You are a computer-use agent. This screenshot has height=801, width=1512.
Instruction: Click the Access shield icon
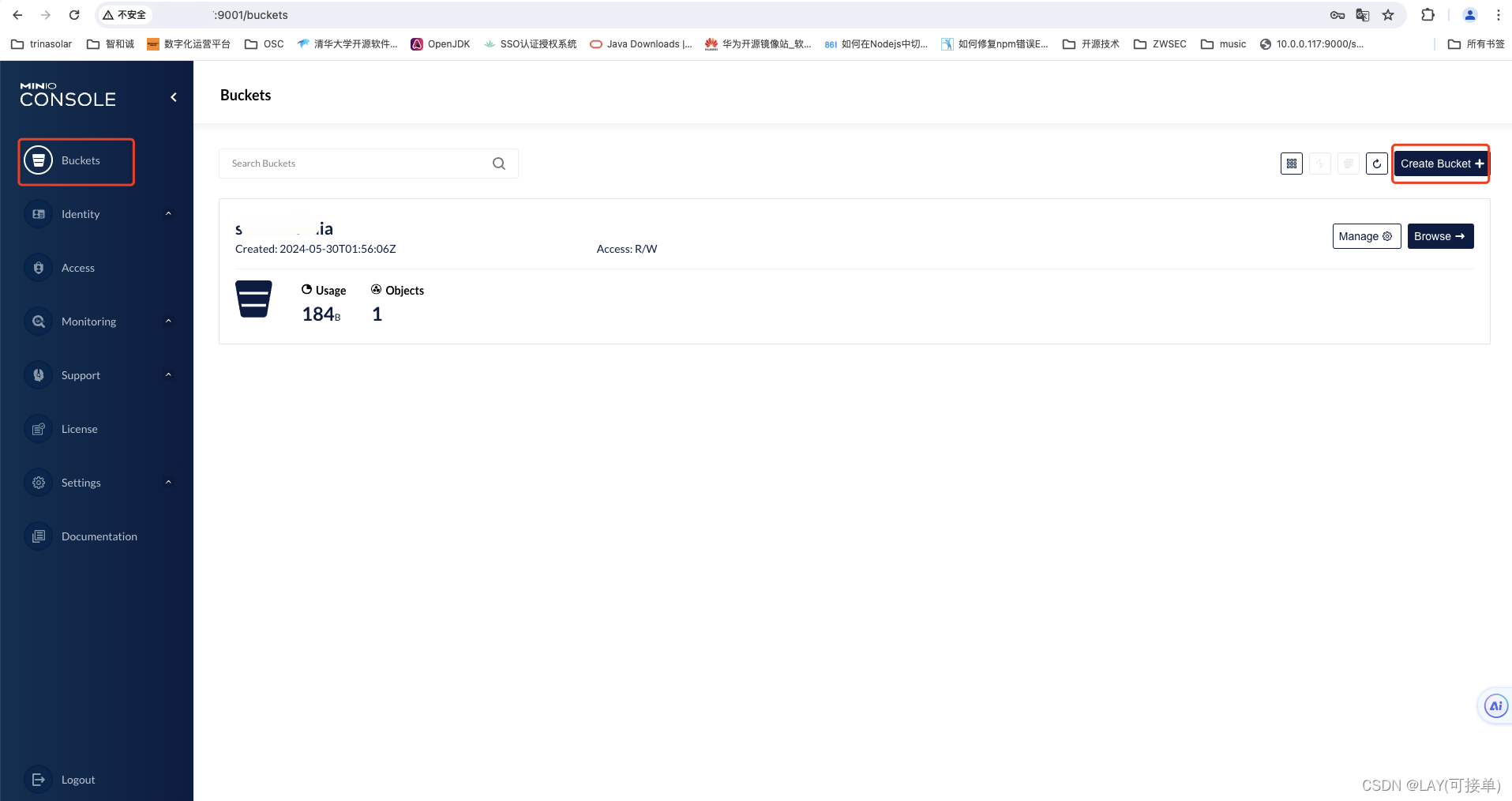tap(38, 267)
